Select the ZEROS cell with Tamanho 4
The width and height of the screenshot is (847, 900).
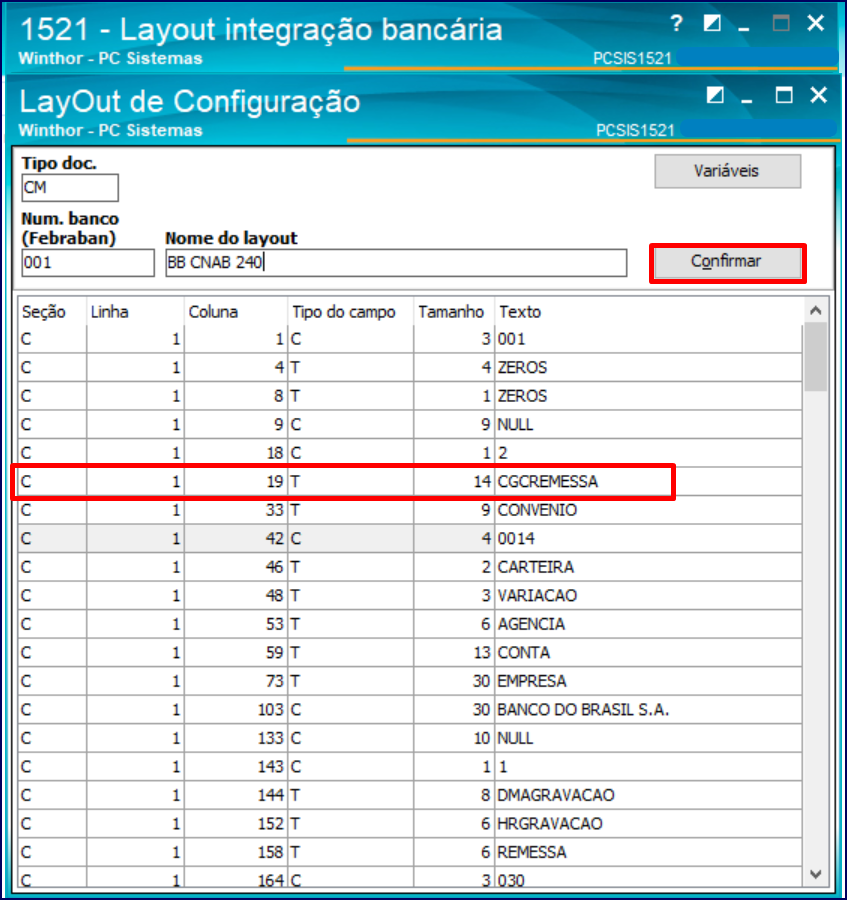pos(648,367)
